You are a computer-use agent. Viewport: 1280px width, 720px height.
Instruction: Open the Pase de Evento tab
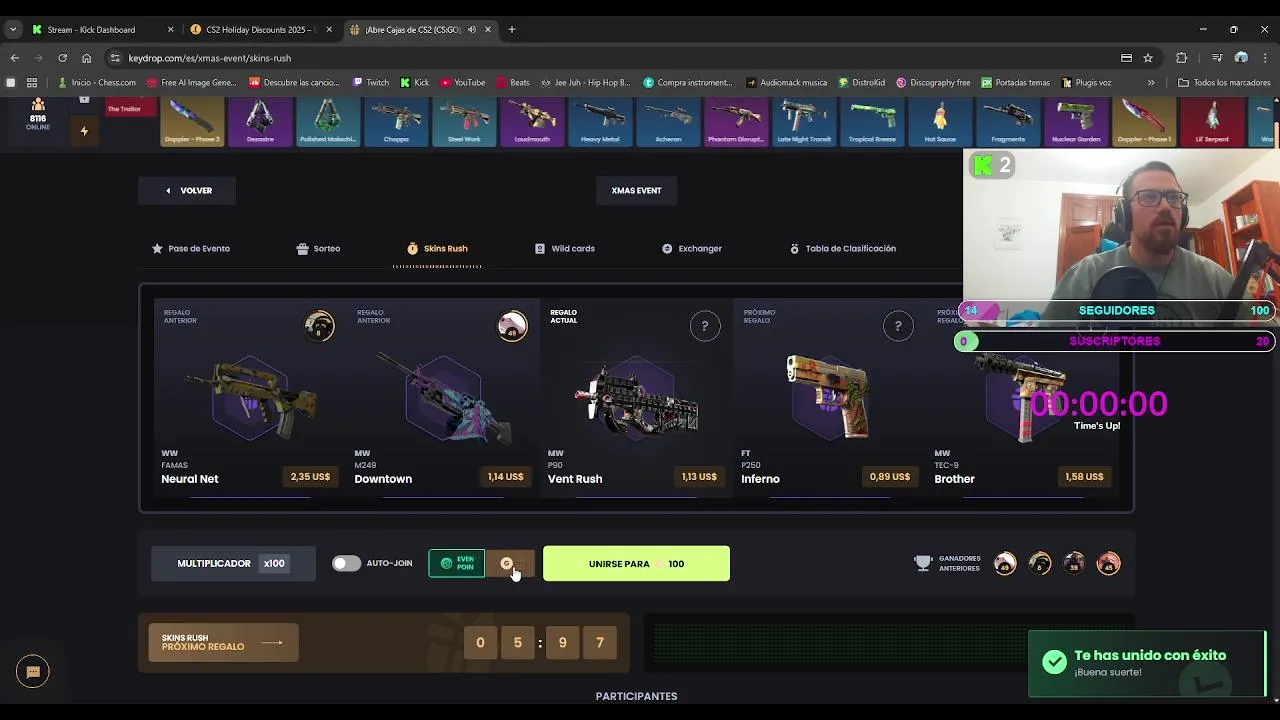(x=190, y=248)
